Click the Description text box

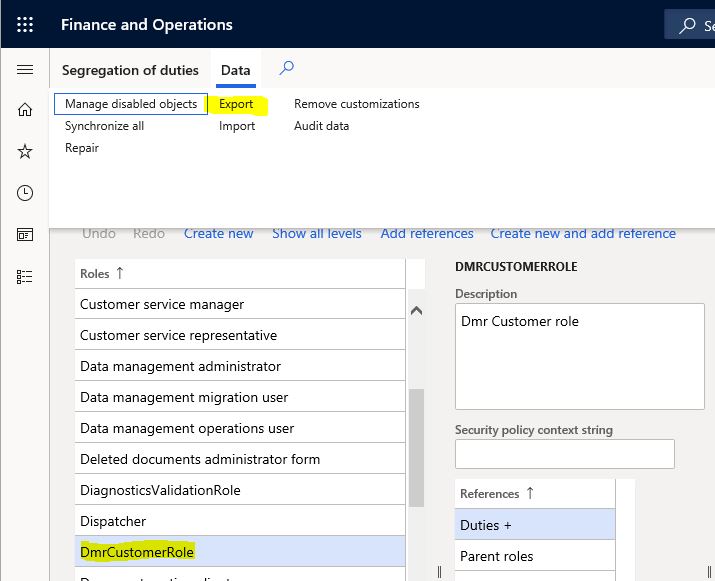coord(580,356)
